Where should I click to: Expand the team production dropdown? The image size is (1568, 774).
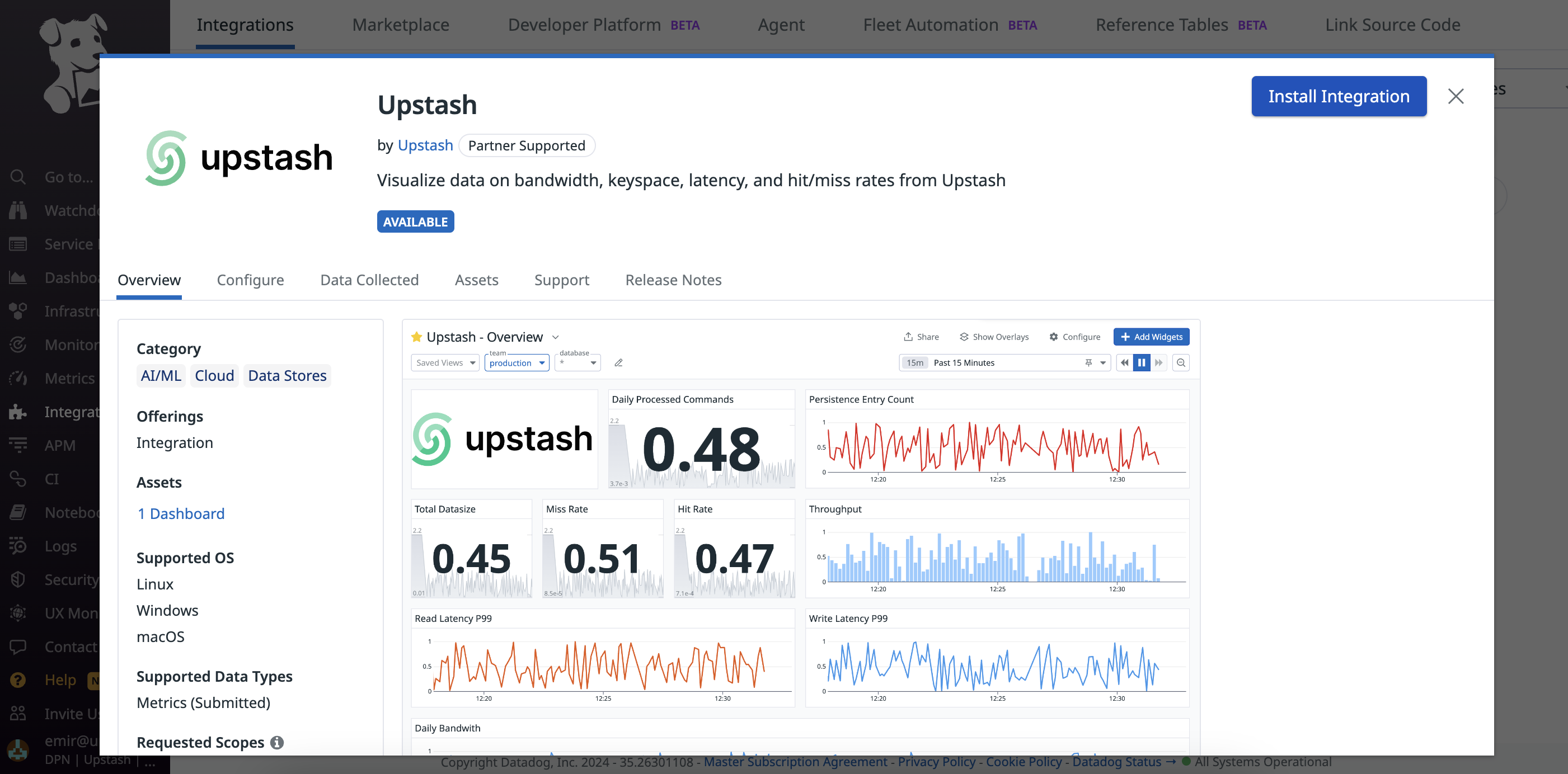click(x=517, y=362)
